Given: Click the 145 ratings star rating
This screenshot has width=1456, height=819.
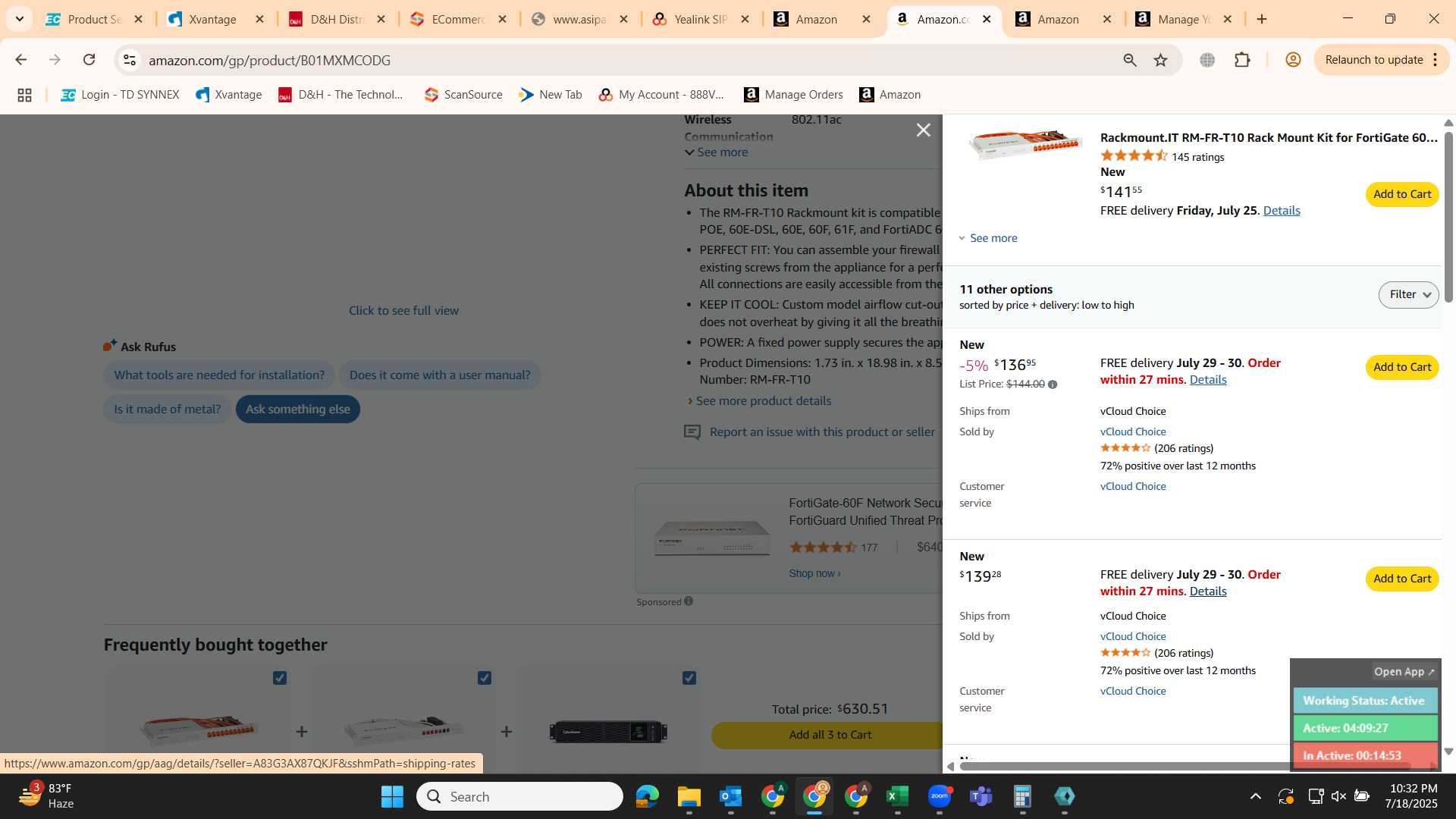Looking at the screenshot, I should point(1134,156).
